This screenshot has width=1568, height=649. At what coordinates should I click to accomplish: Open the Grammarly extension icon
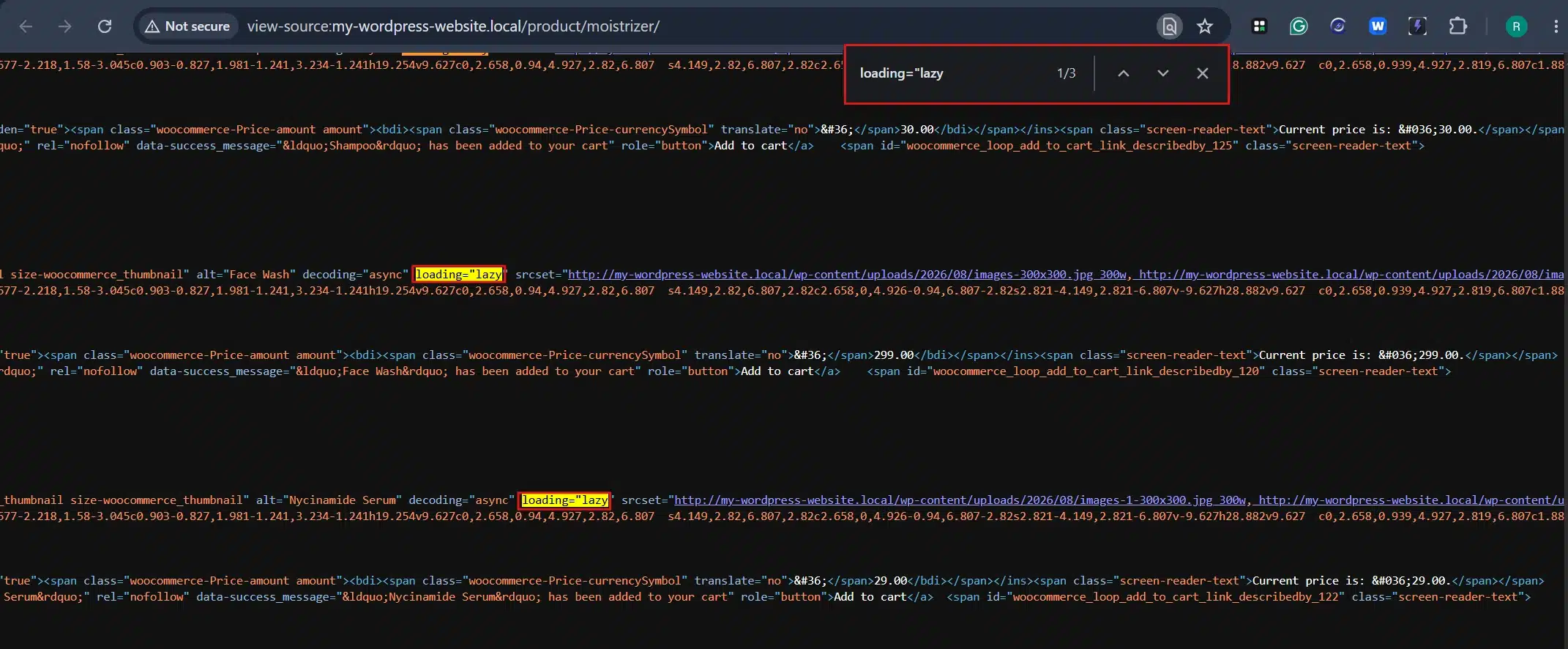pos(1299,26)
